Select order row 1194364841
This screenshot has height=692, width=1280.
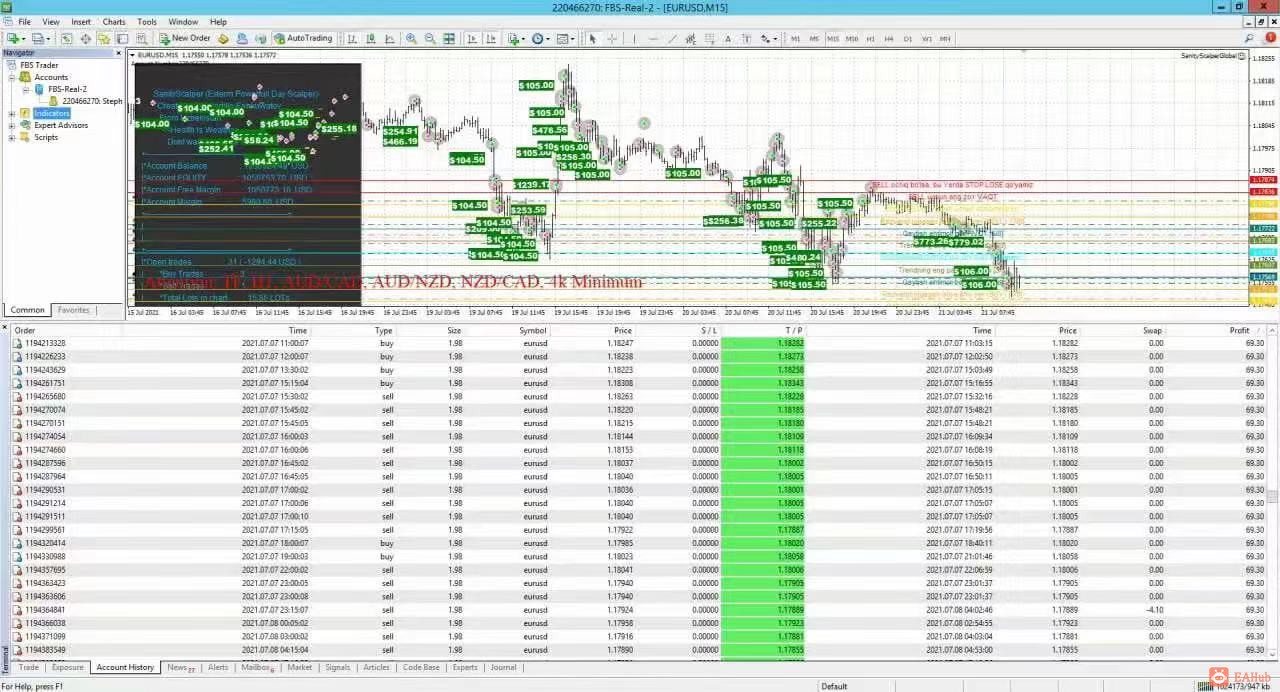(639, 610)
